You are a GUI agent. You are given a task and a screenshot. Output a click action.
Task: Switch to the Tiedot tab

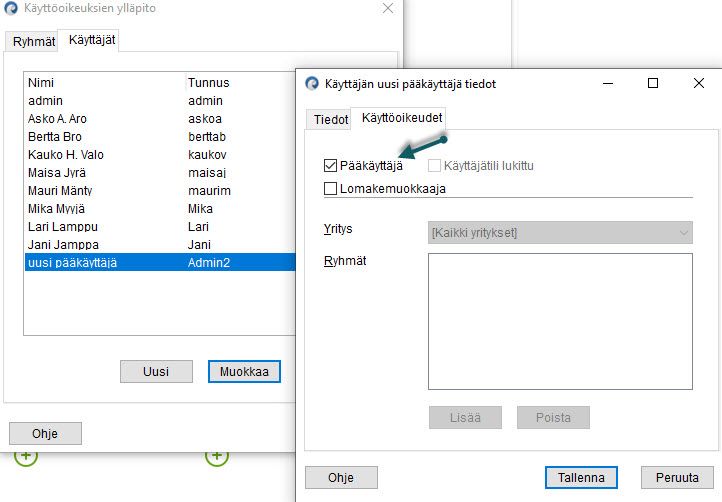tap(331, 119)
